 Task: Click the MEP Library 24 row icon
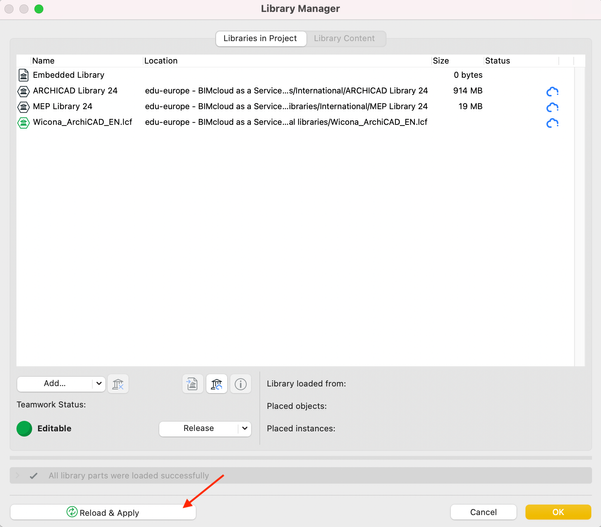(23, 107)
